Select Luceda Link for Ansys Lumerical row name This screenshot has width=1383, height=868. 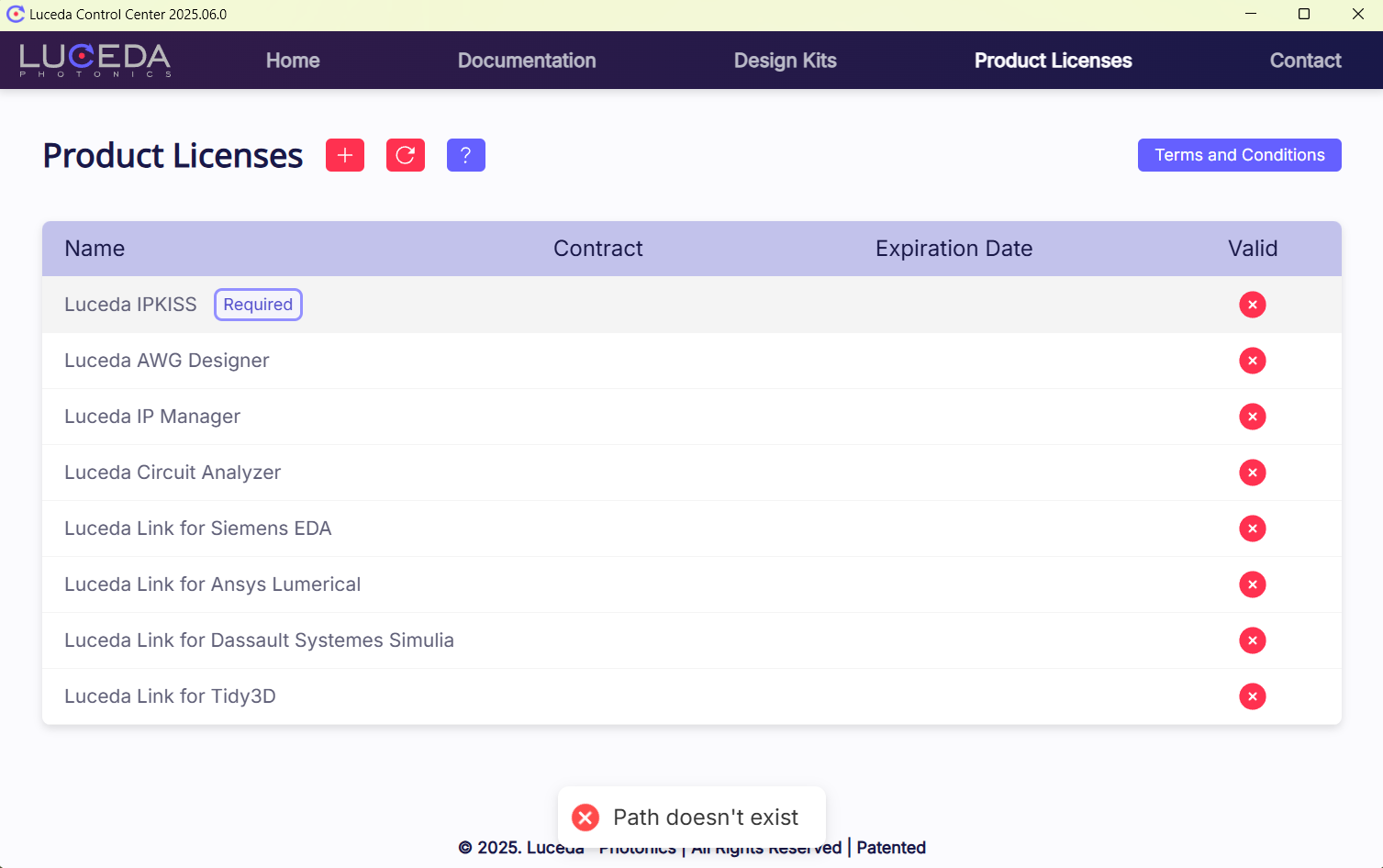(213, 584)
